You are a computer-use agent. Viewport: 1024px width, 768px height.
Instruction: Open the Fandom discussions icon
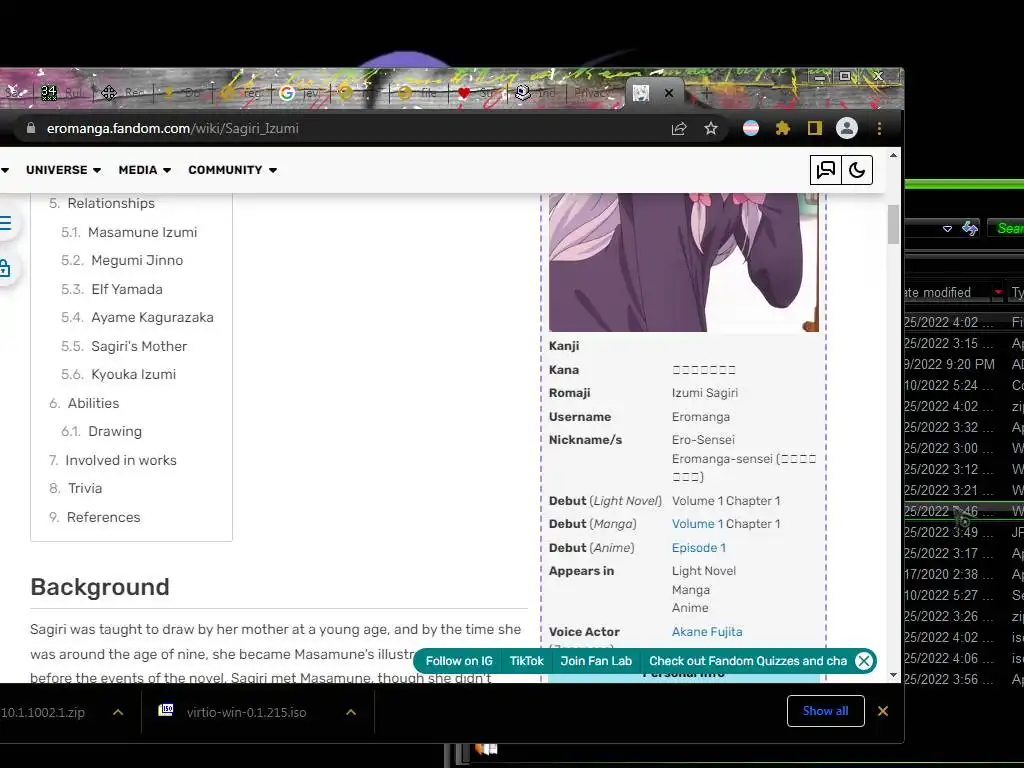pos(825,170)
